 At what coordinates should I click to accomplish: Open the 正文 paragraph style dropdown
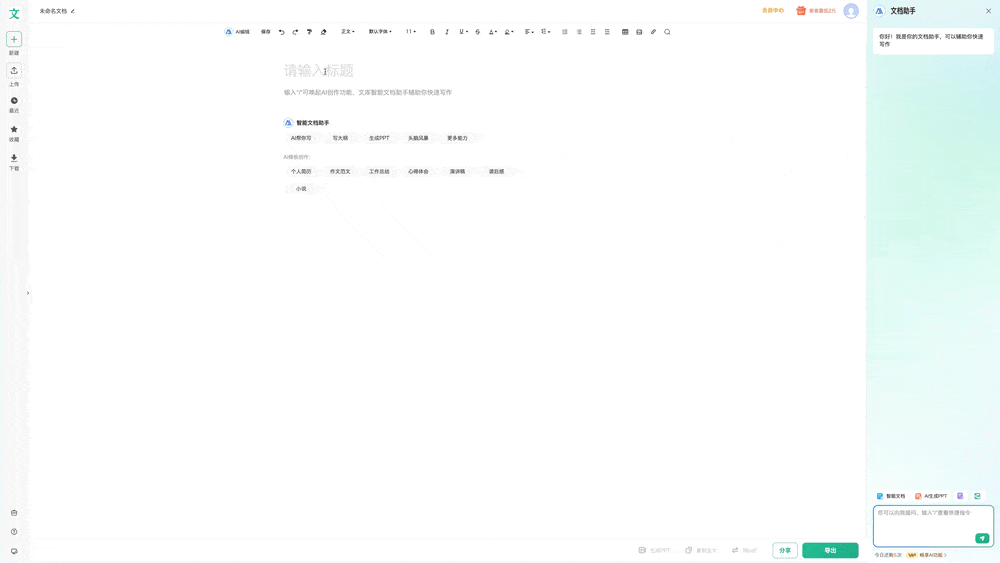(x=348, y=32)
